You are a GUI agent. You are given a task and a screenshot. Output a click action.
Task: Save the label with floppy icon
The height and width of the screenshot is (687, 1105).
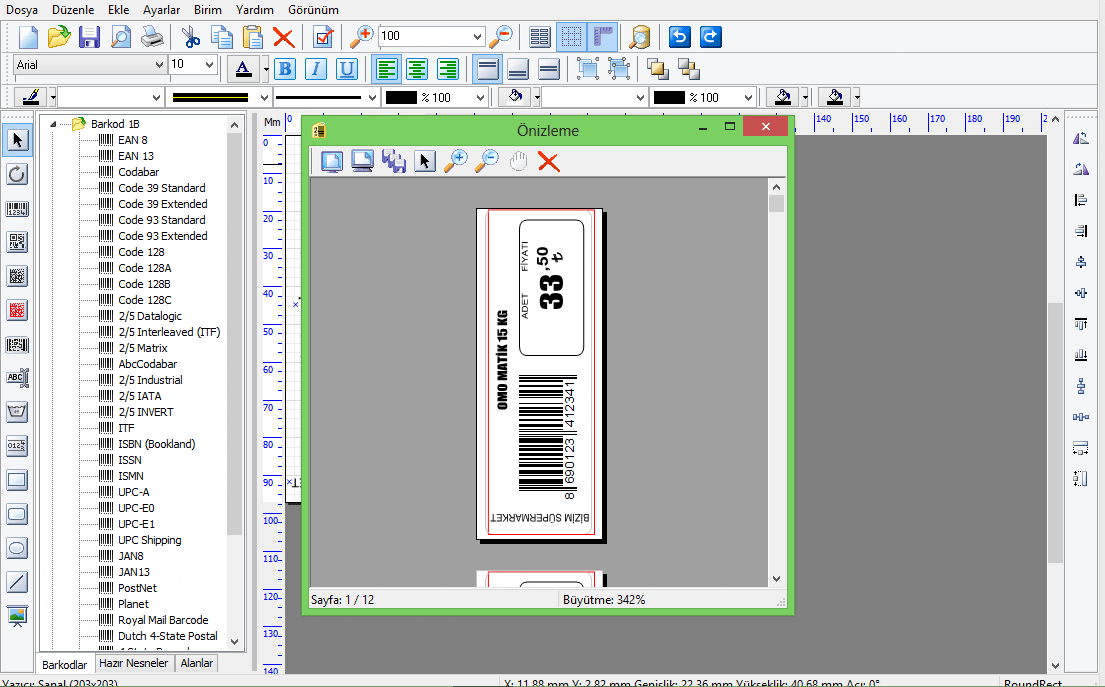pos(89,37)
